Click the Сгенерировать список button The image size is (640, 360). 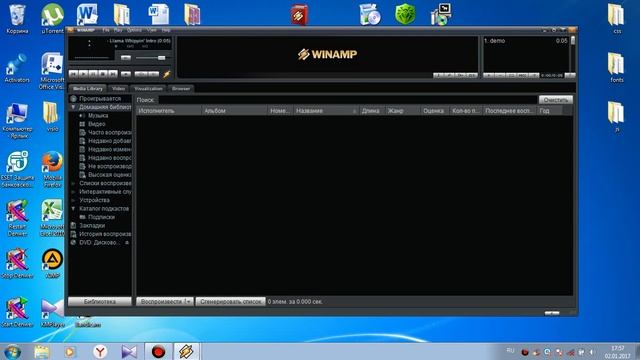point(231,302)
